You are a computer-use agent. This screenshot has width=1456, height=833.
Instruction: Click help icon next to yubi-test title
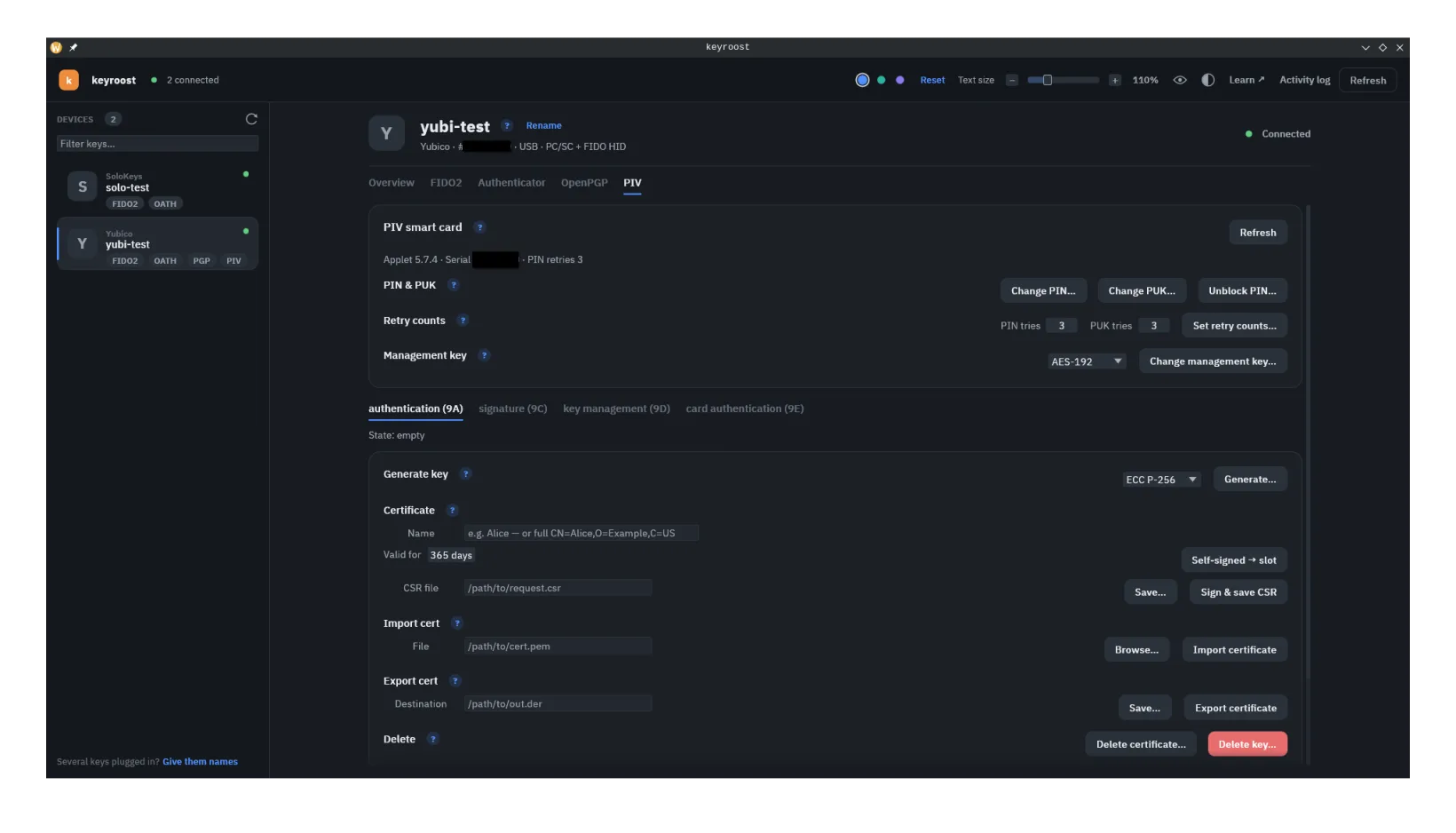(x=507, y=126)
